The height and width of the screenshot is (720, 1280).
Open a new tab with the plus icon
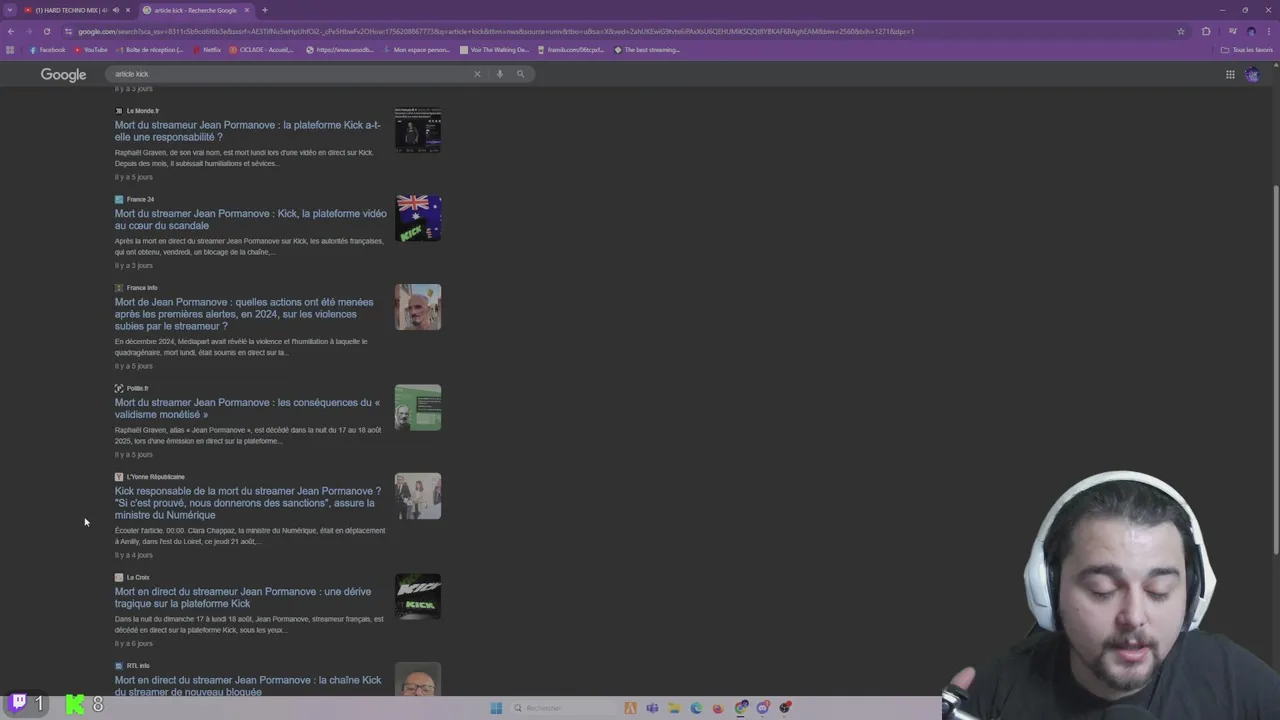[x=265, y=10]
